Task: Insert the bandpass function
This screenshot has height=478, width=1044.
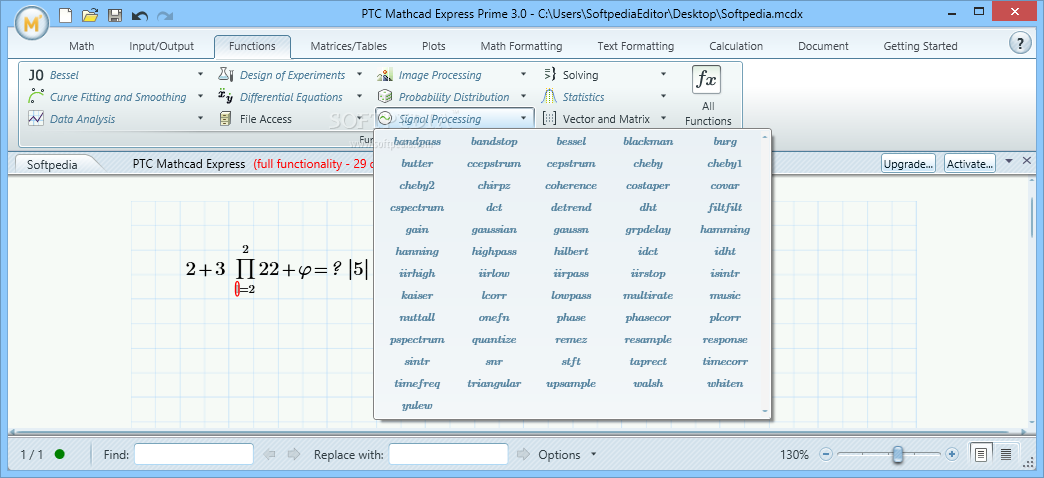Action: tap(417, 142)
